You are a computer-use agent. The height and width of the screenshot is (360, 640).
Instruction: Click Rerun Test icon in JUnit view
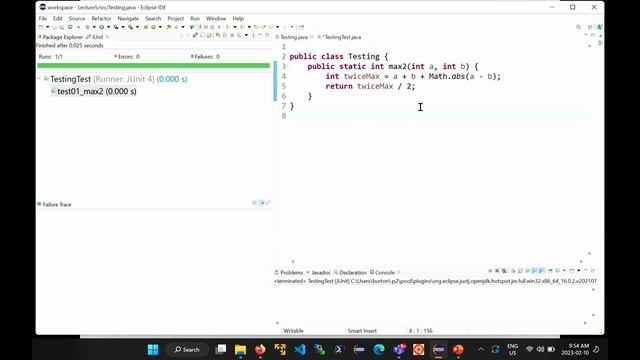(x=218, y=35)
